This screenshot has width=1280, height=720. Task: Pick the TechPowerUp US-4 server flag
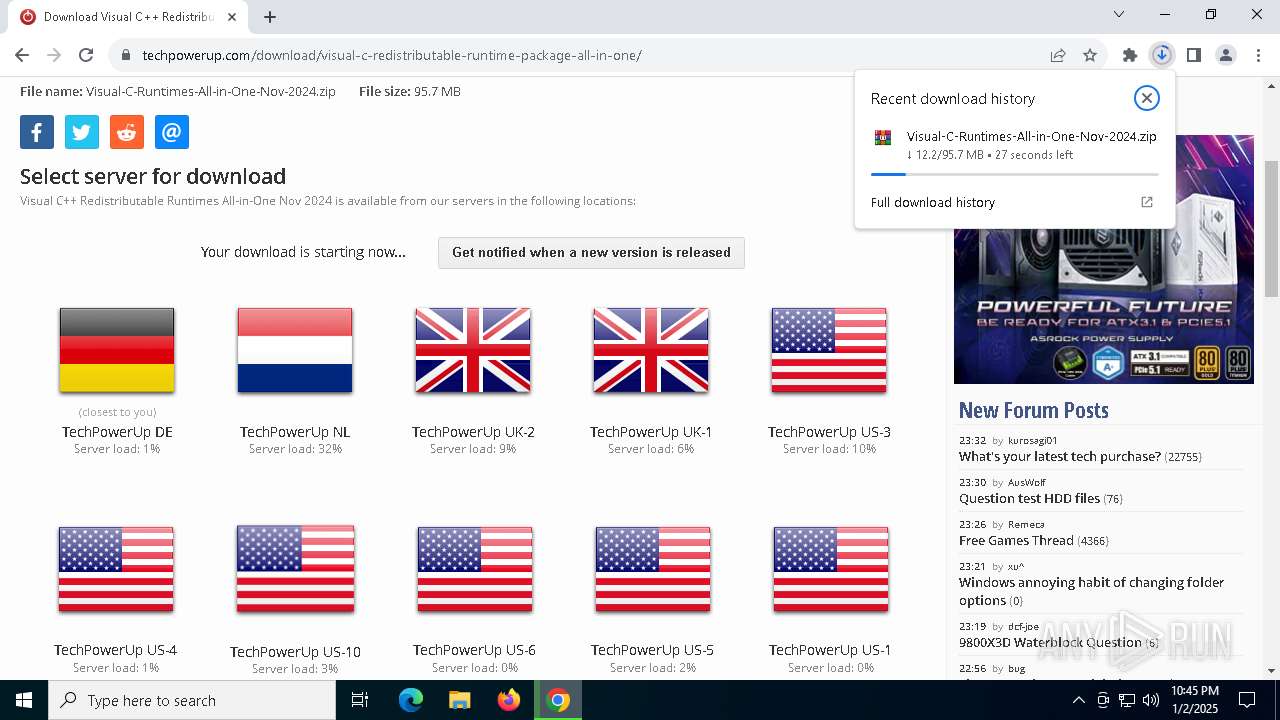(116, 569)
